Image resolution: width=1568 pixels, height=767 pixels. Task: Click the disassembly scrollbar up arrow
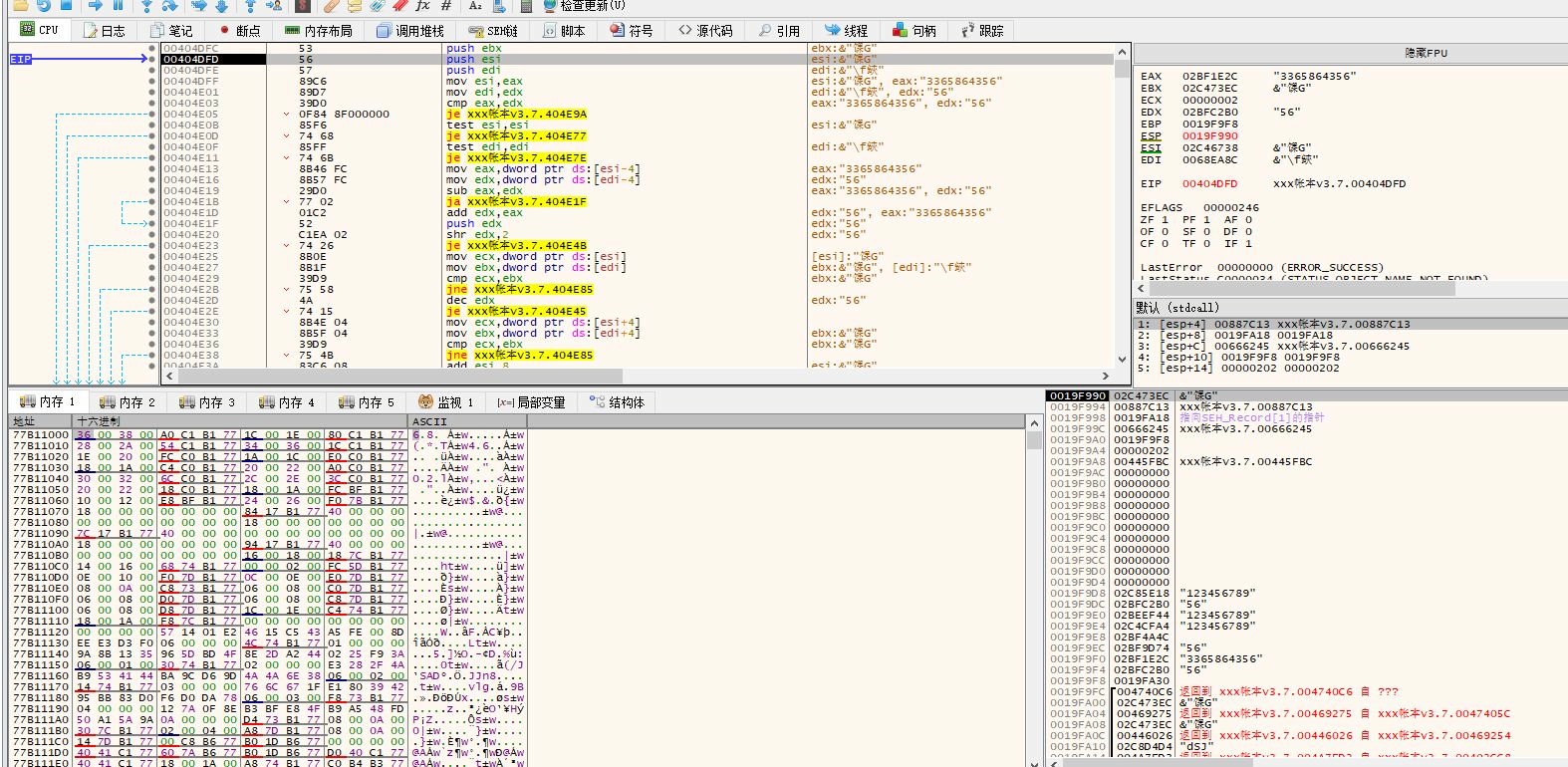tap(1123, 50)
